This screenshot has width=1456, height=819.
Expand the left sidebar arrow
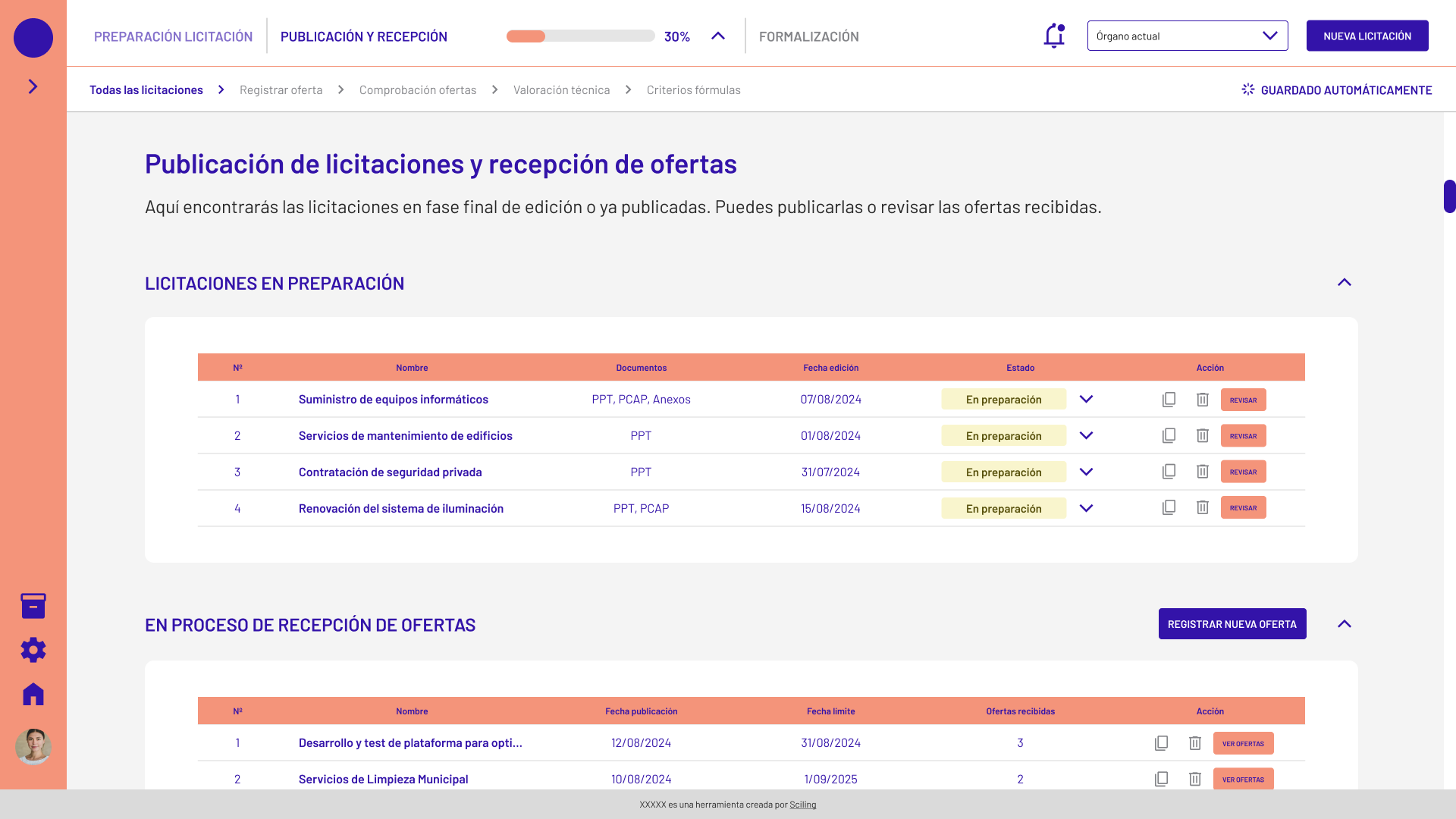click(x=33, y=86)
